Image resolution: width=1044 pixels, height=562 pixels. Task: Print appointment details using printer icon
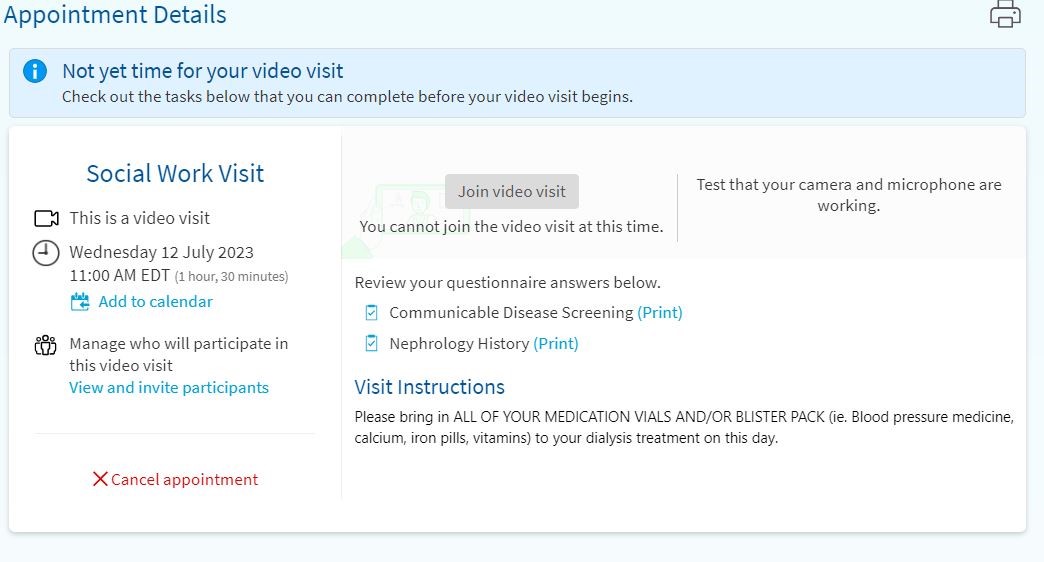coord(1005,14)
